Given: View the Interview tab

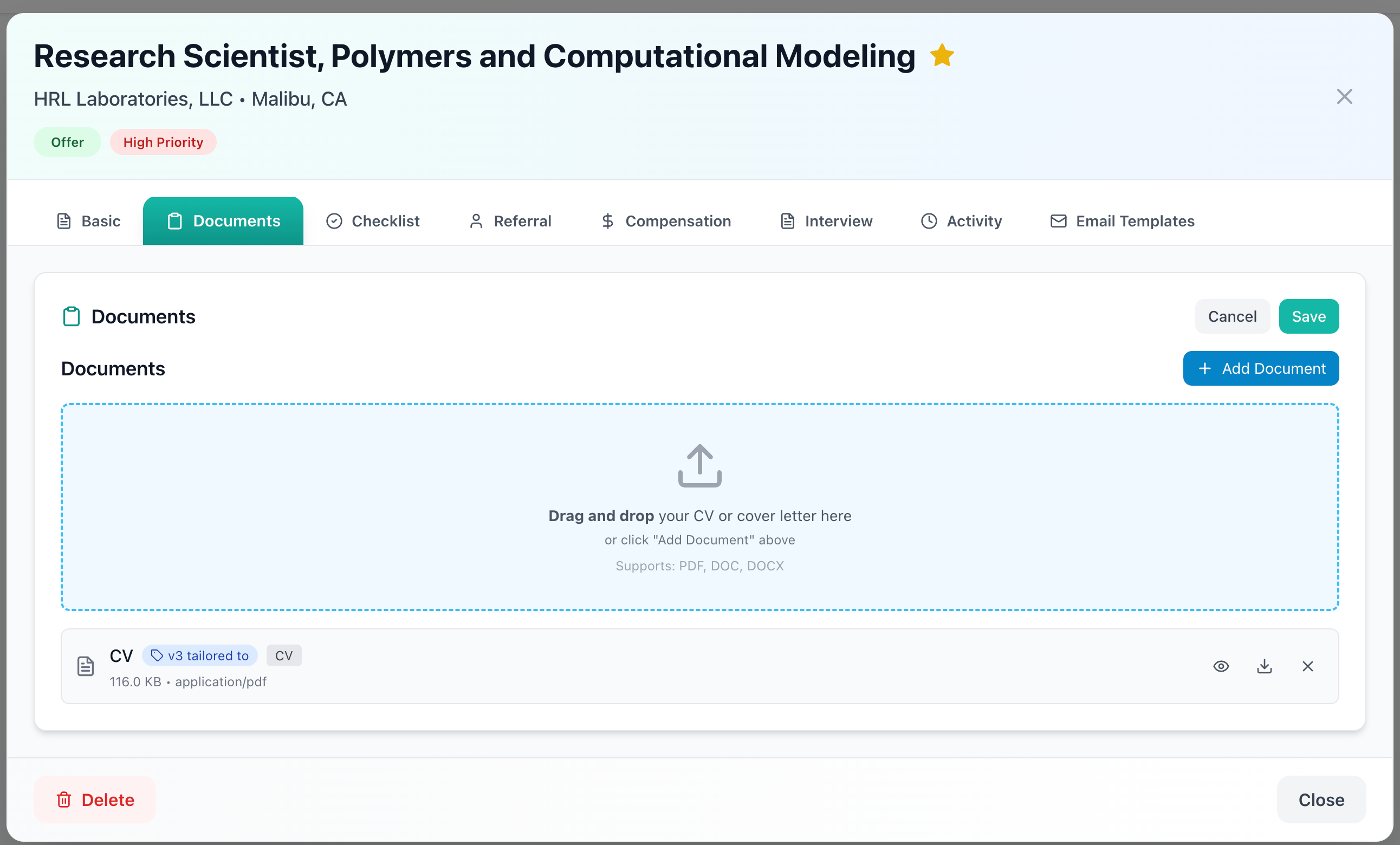Looking at the screenshot, I should tap(826, 221).
